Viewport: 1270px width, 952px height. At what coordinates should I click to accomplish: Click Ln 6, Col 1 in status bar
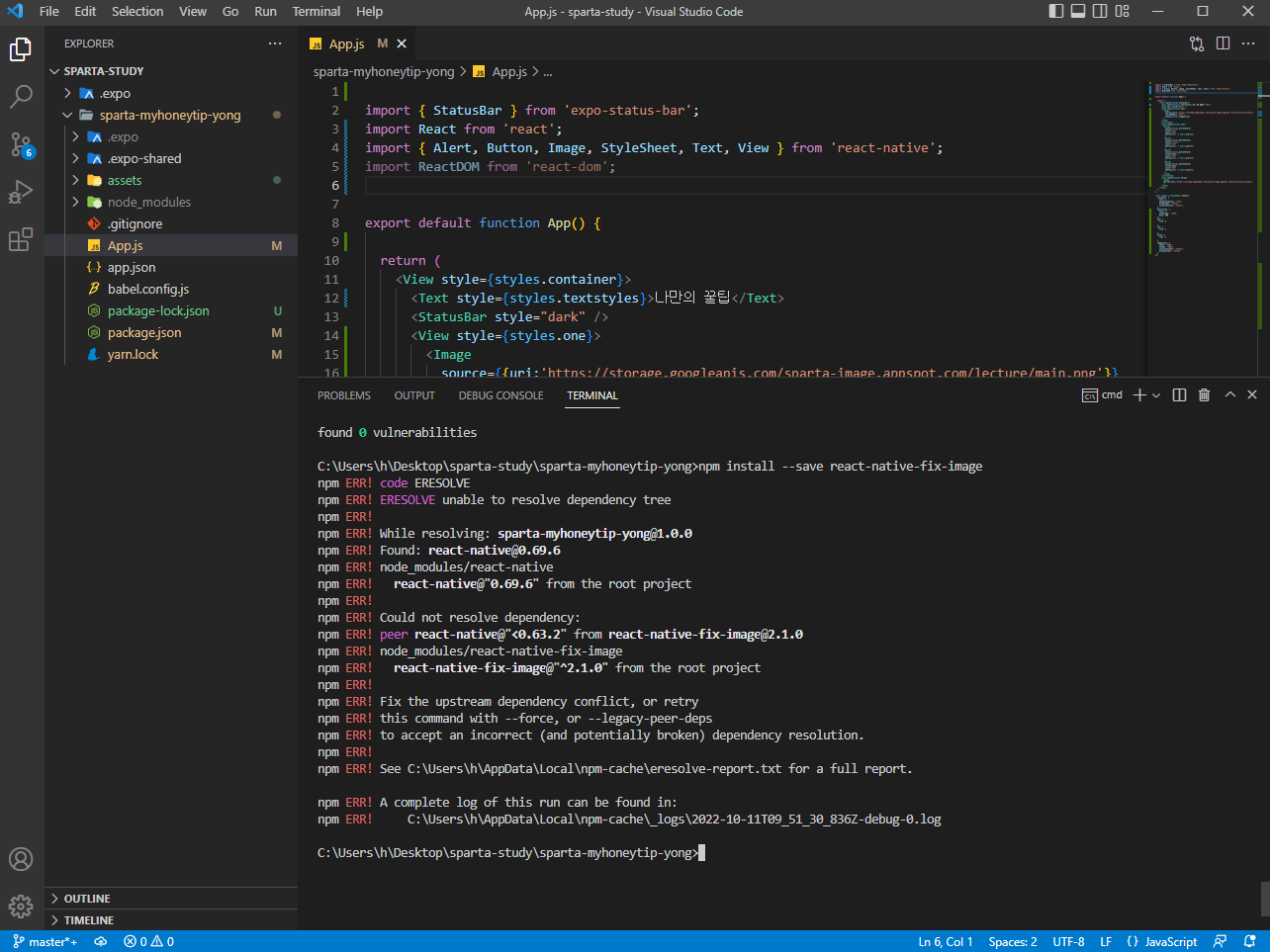click(946, 942)
